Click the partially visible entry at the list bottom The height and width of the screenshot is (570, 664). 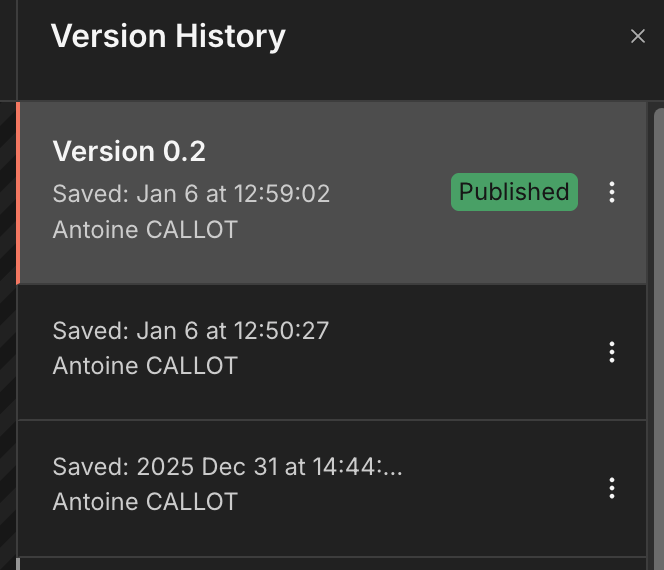point(330,564)
